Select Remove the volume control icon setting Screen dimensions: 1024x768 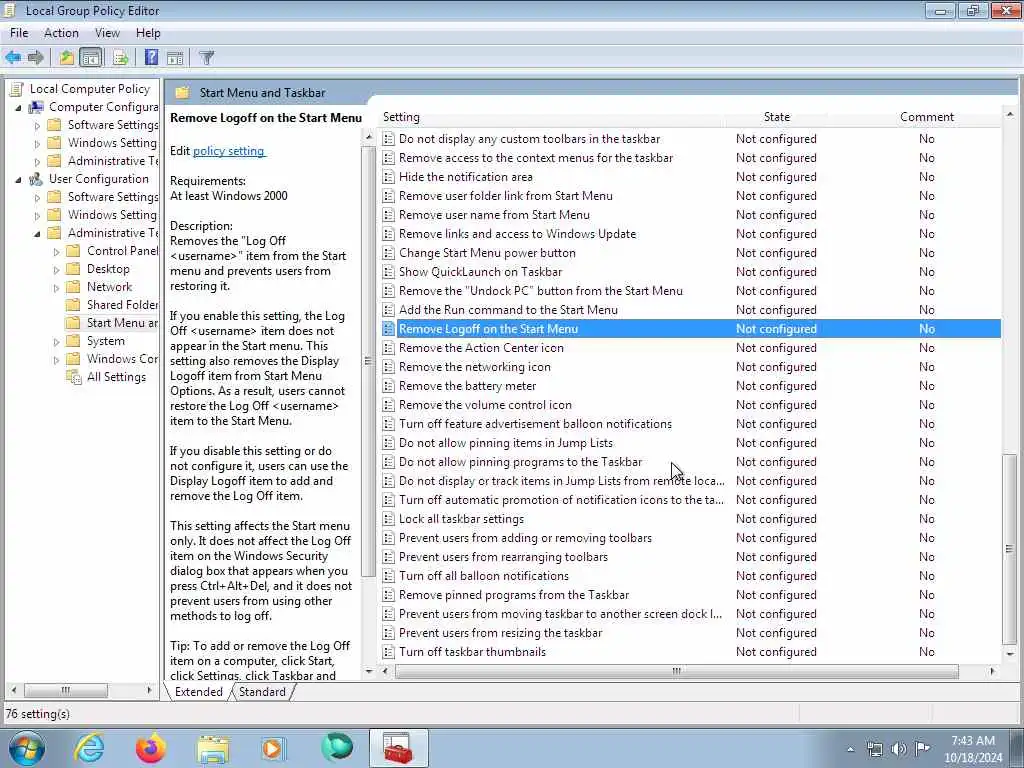[690, 405]
